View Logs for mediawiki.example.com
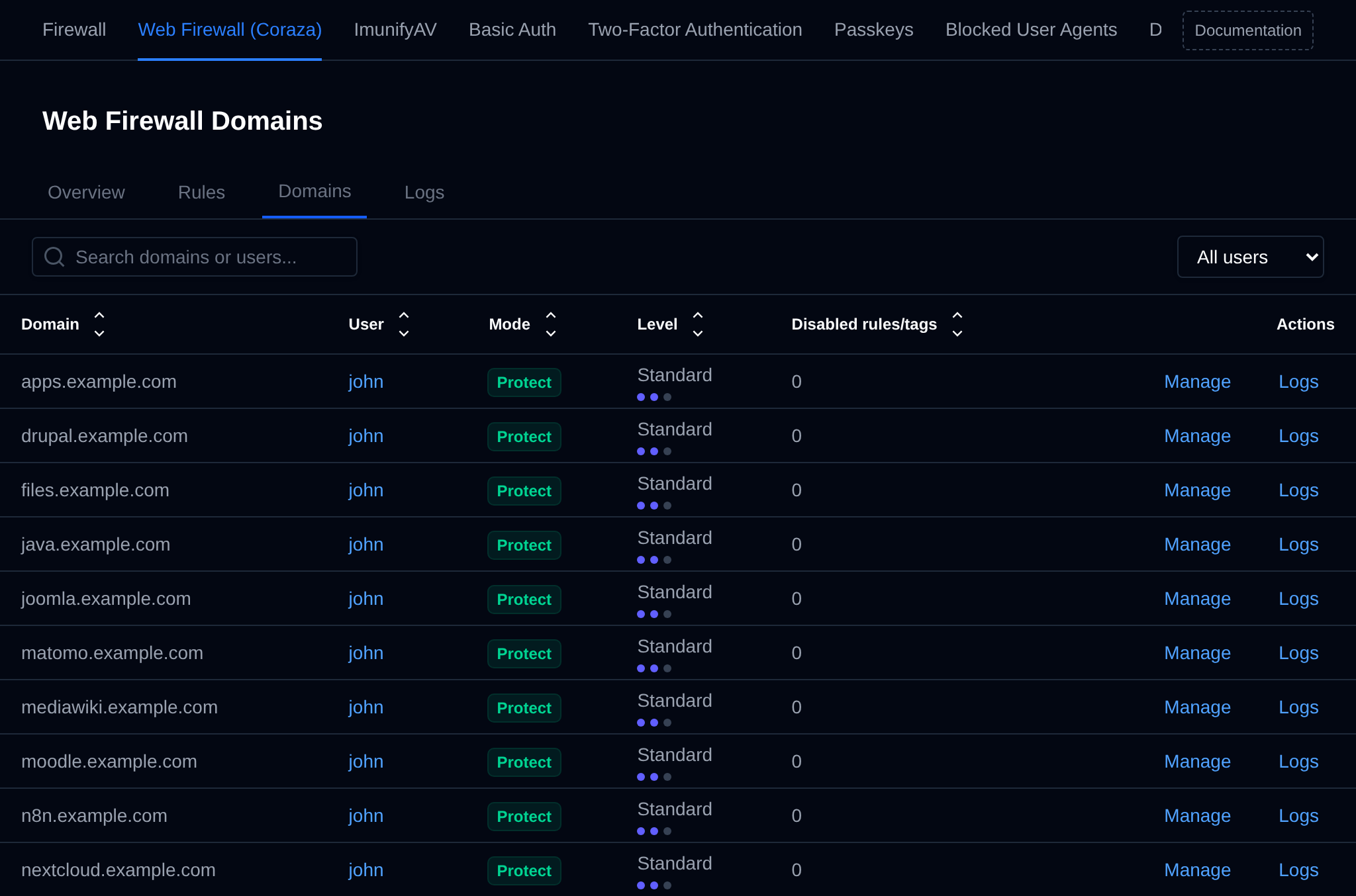Screen dimensions: 1356x896 click(x=1298, y=707)
